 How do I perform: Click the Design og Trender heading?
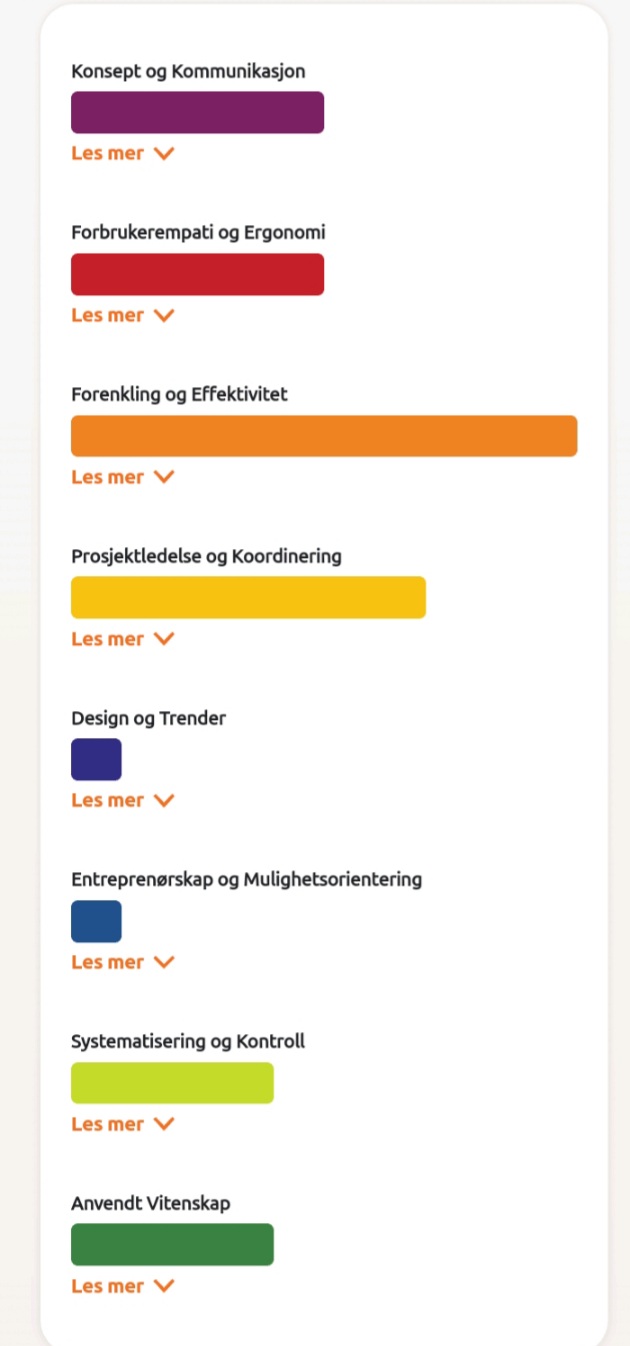pos(149,718)
